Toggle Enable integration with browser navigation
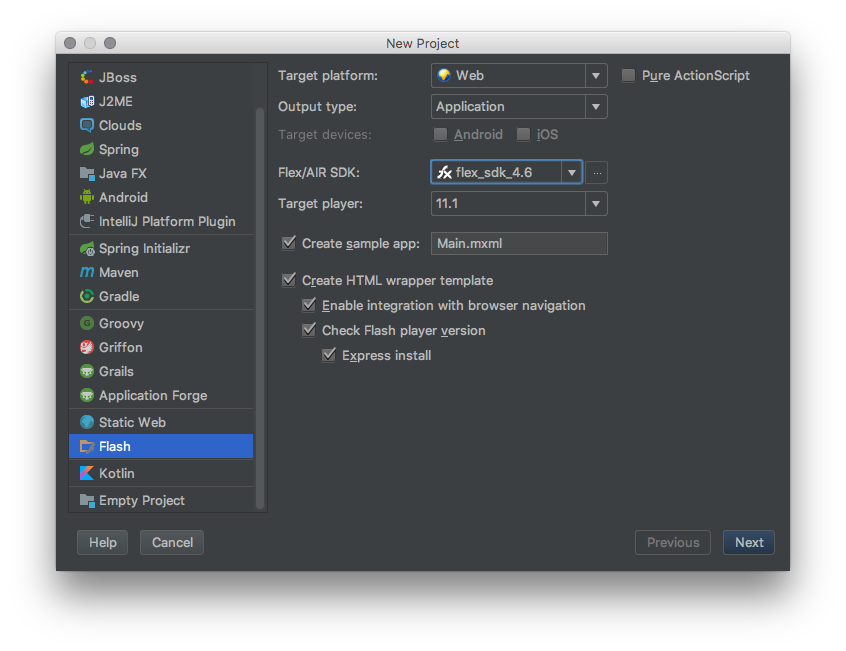The image size is (846, 651). pos(309,305)
